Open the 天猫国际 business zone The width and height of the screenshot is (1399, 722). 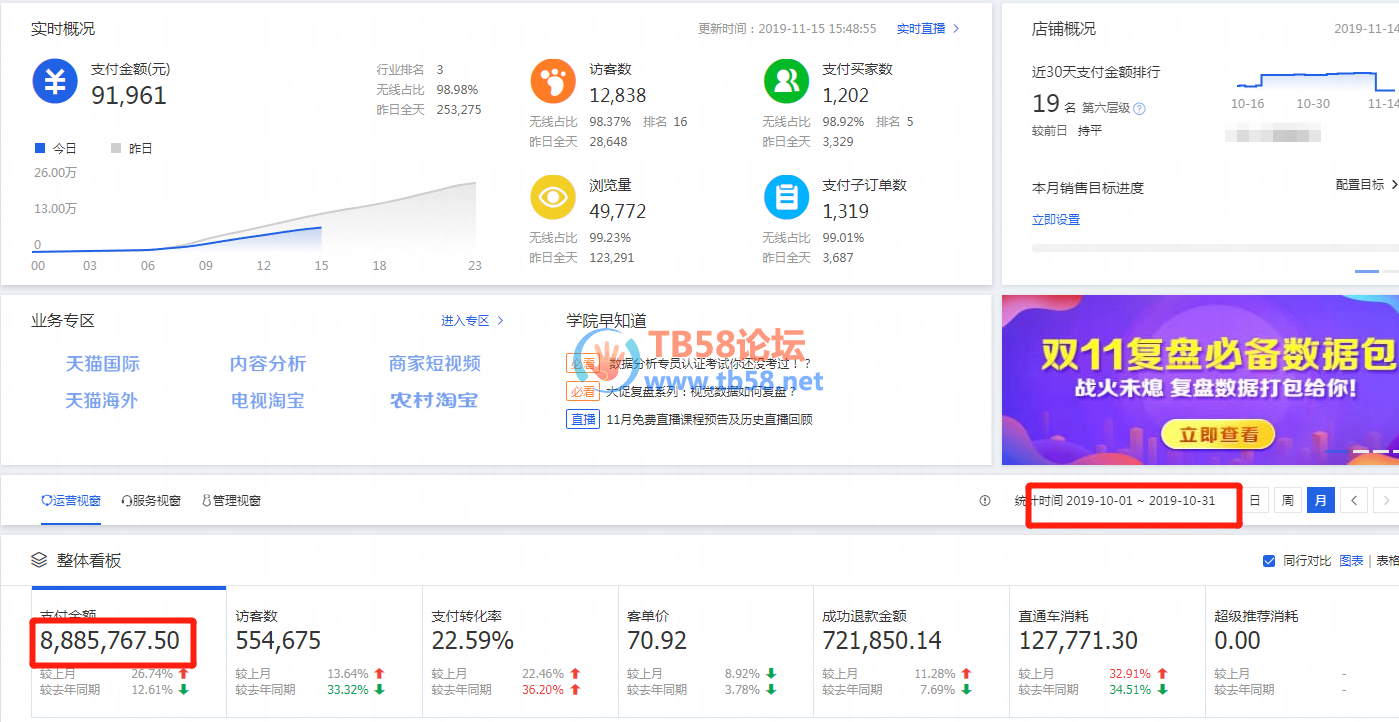[102, 364]
